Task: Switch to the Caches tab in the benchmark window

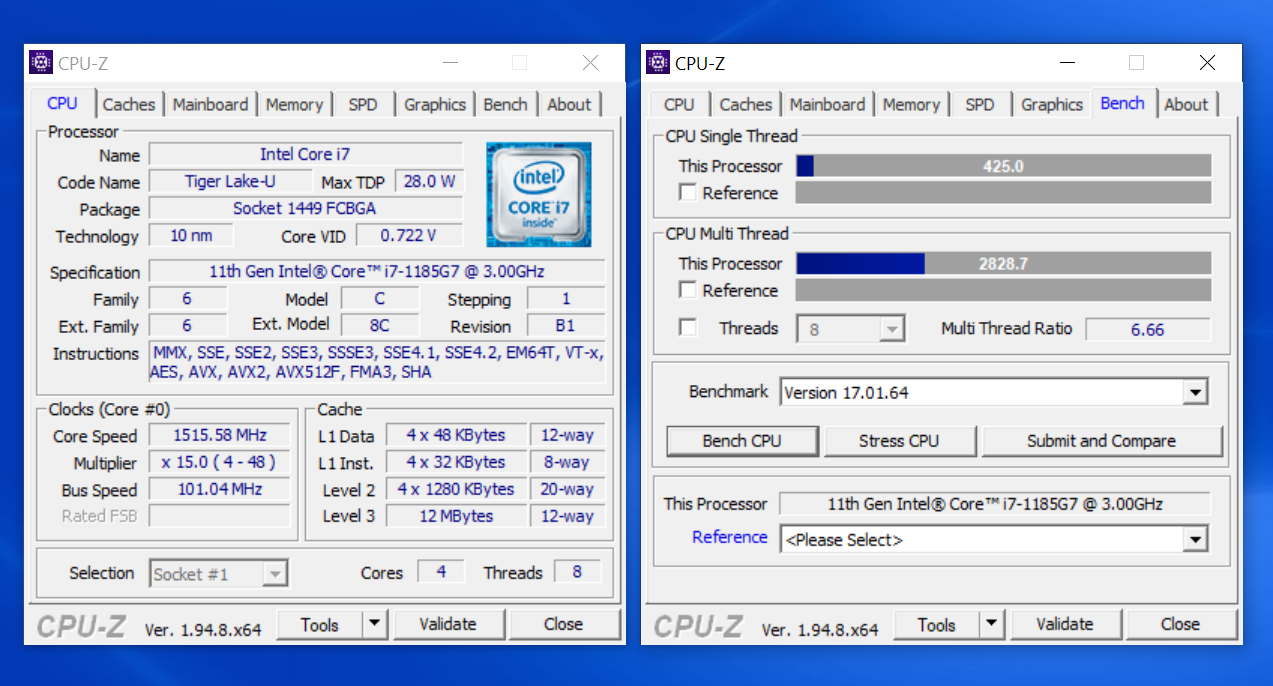Action: click(x=746, y=105)
